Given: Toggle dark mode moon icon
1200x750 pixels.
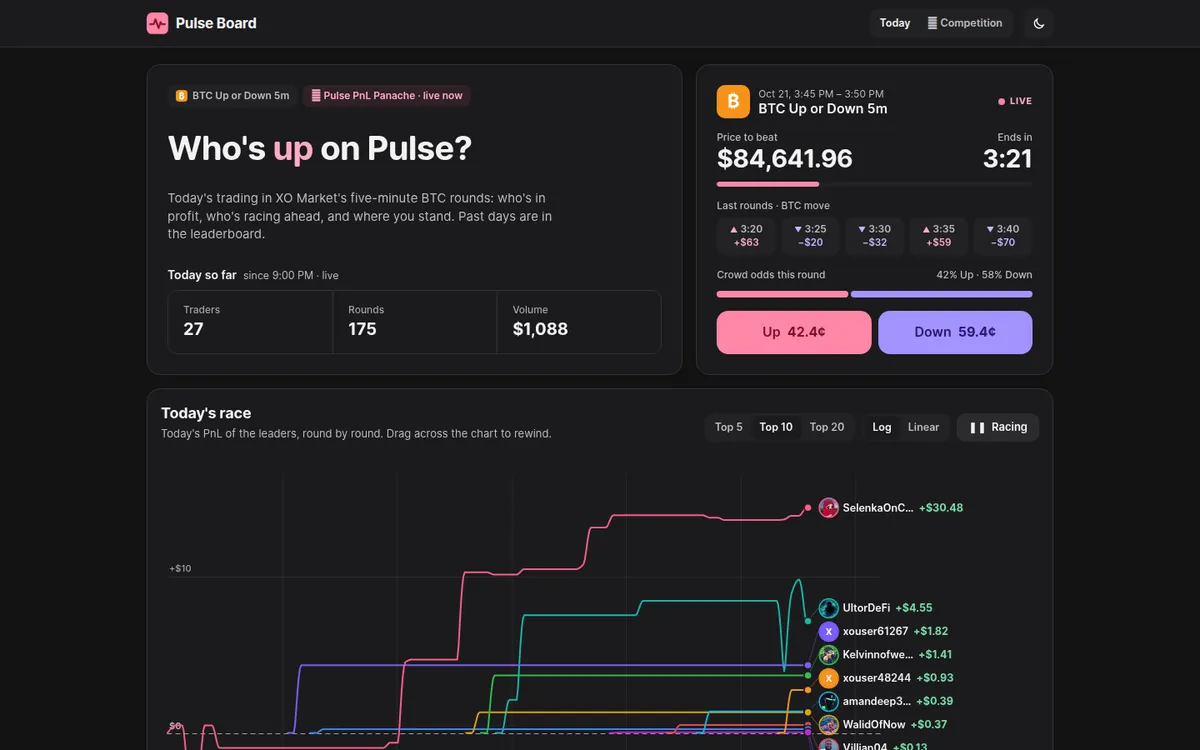Looking at the screenshot, I should [x=1039, y=23].
